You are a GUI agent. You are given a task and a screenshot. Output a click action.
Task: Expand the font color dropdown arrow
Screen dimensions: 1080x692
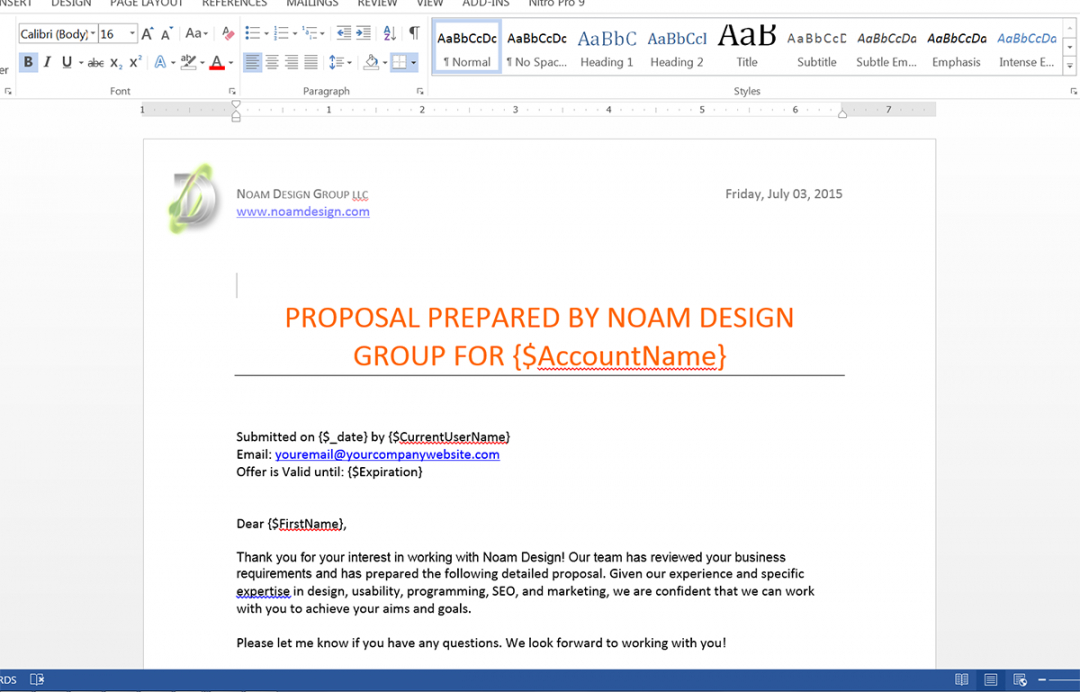pos(231,63)
